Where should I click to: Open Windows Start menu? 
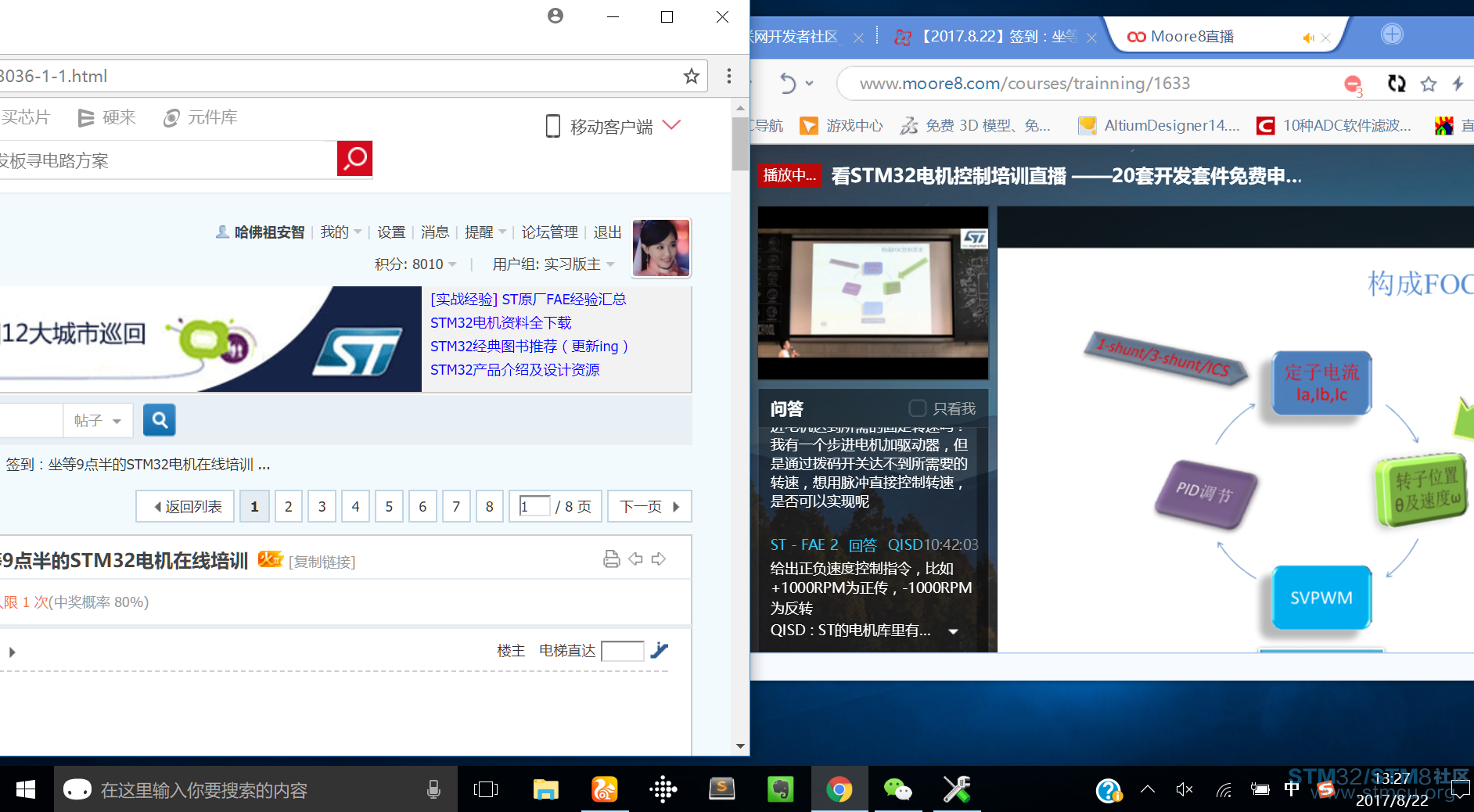pos(26,789)
